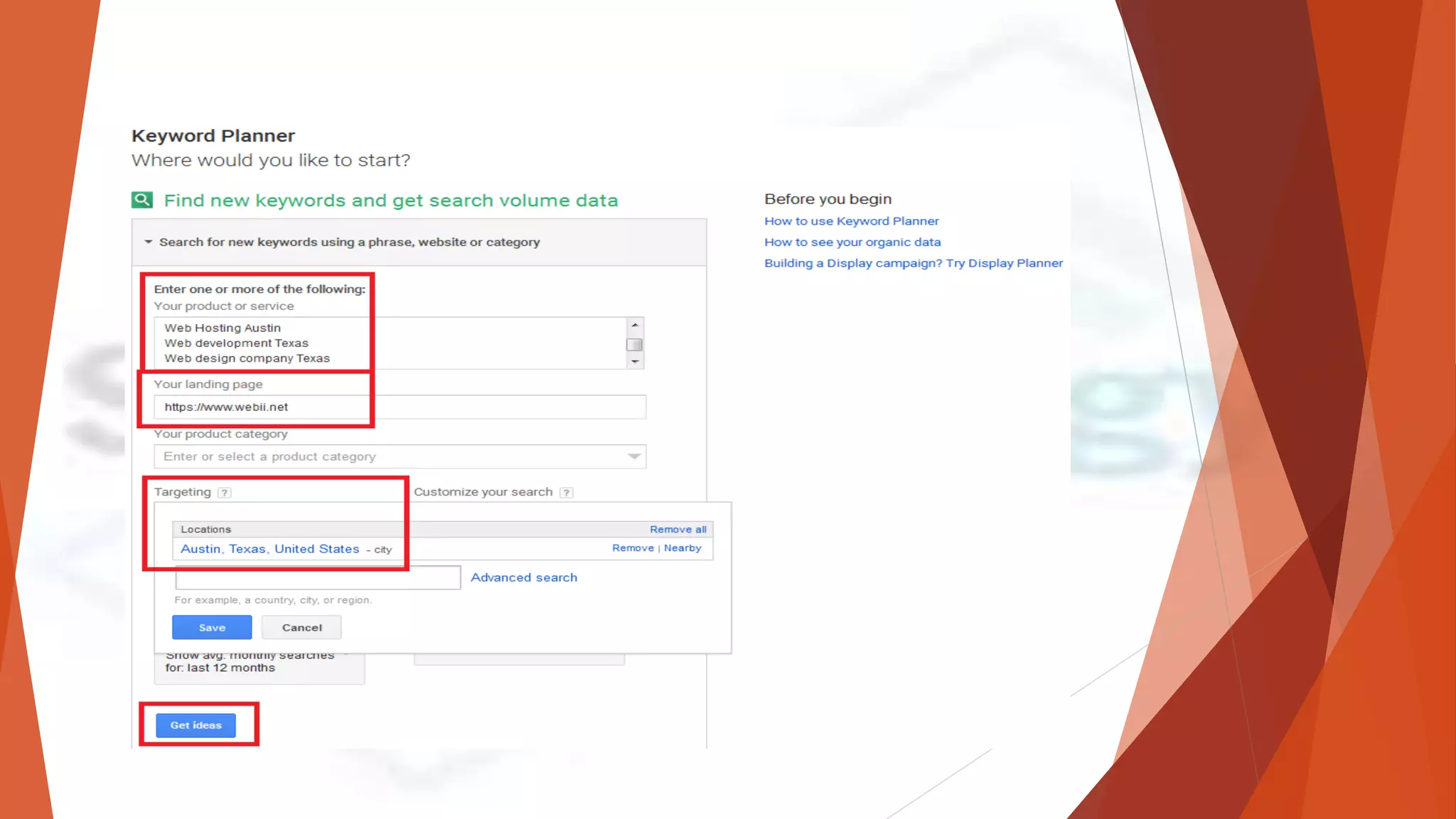Save the targeting location settings
The width and height of the screenshot is (1456, 819).
pyautogui.click(x=212, y=628)
